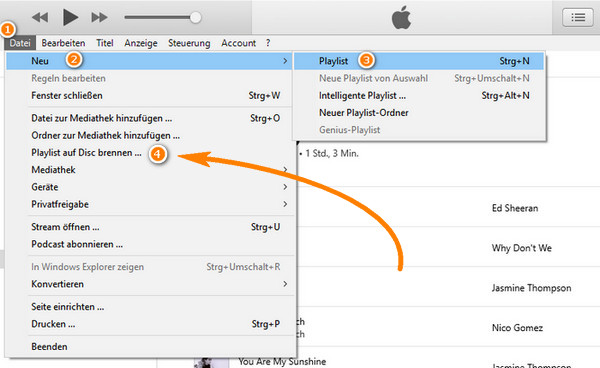Viewport: 600px width, 368px height.
Task: Start playback with the play button
Action: click(x=70, y=17)
